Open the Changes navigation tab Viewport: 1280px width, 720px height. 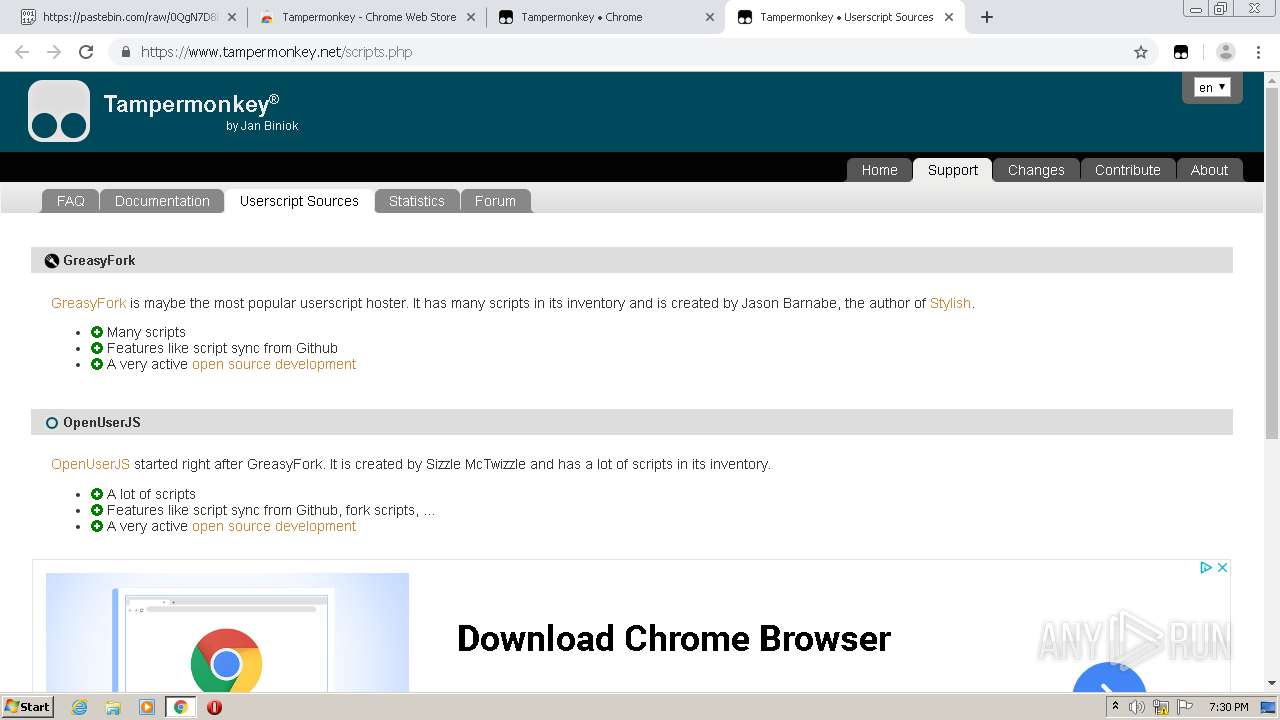(1036, 170)
